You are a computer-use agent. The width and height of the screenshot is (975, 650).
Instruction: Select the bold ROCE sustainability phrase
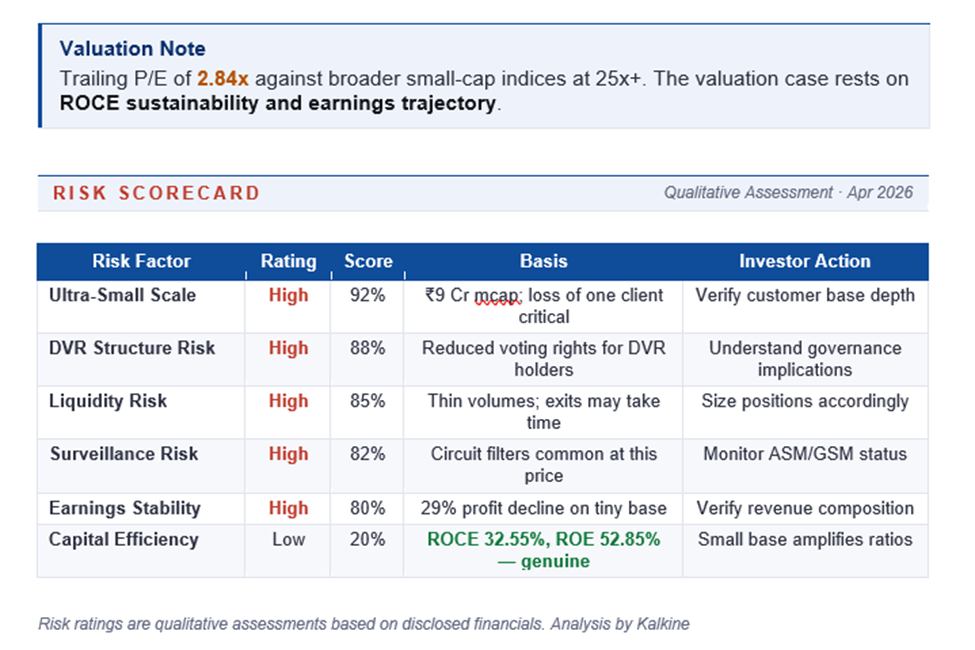click(x=278, y=103)
